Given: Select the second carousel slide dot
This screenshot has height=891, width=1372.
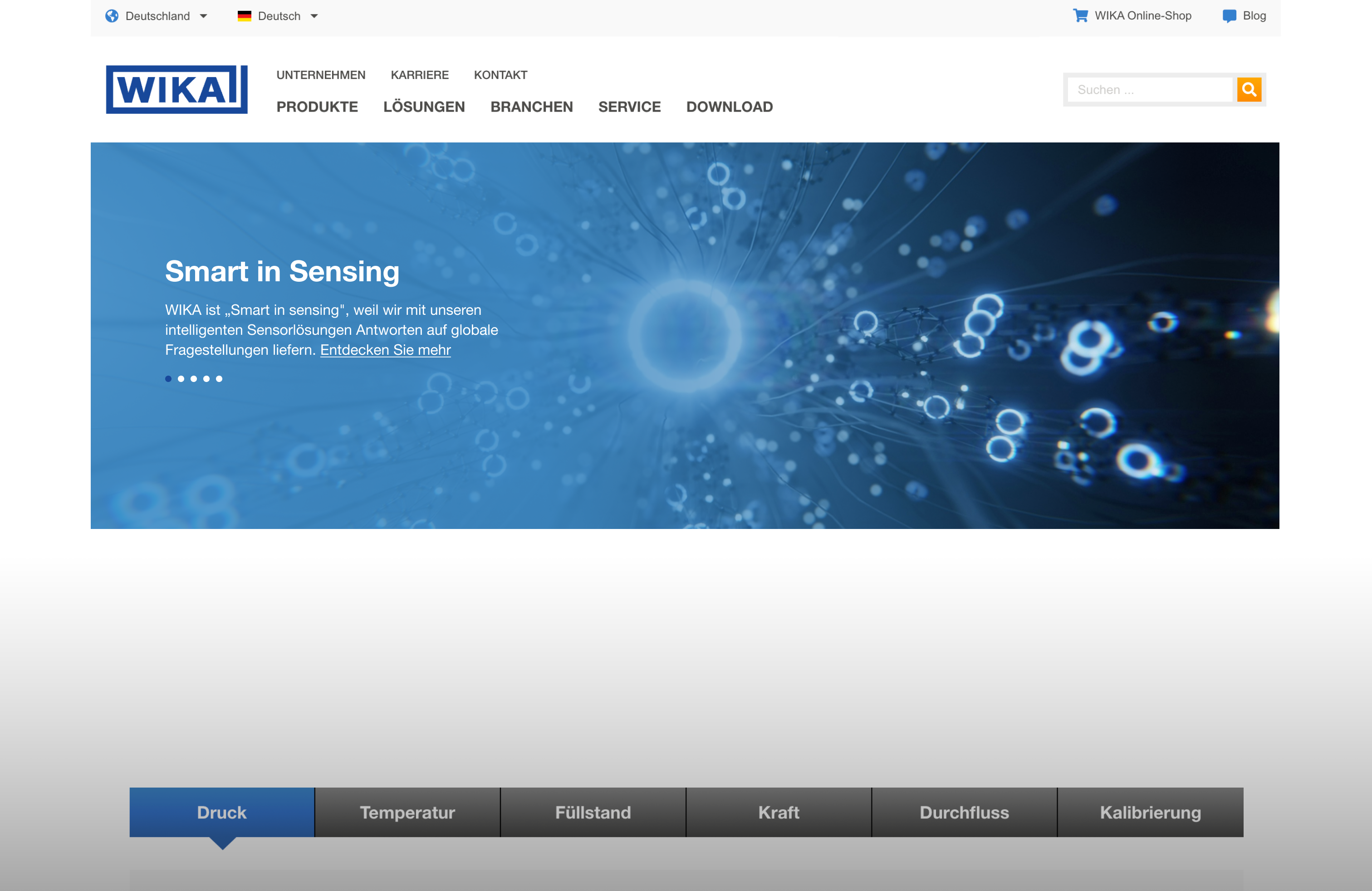Looking at the screenshot, I should pyautogui.click(x=181, y=379).
